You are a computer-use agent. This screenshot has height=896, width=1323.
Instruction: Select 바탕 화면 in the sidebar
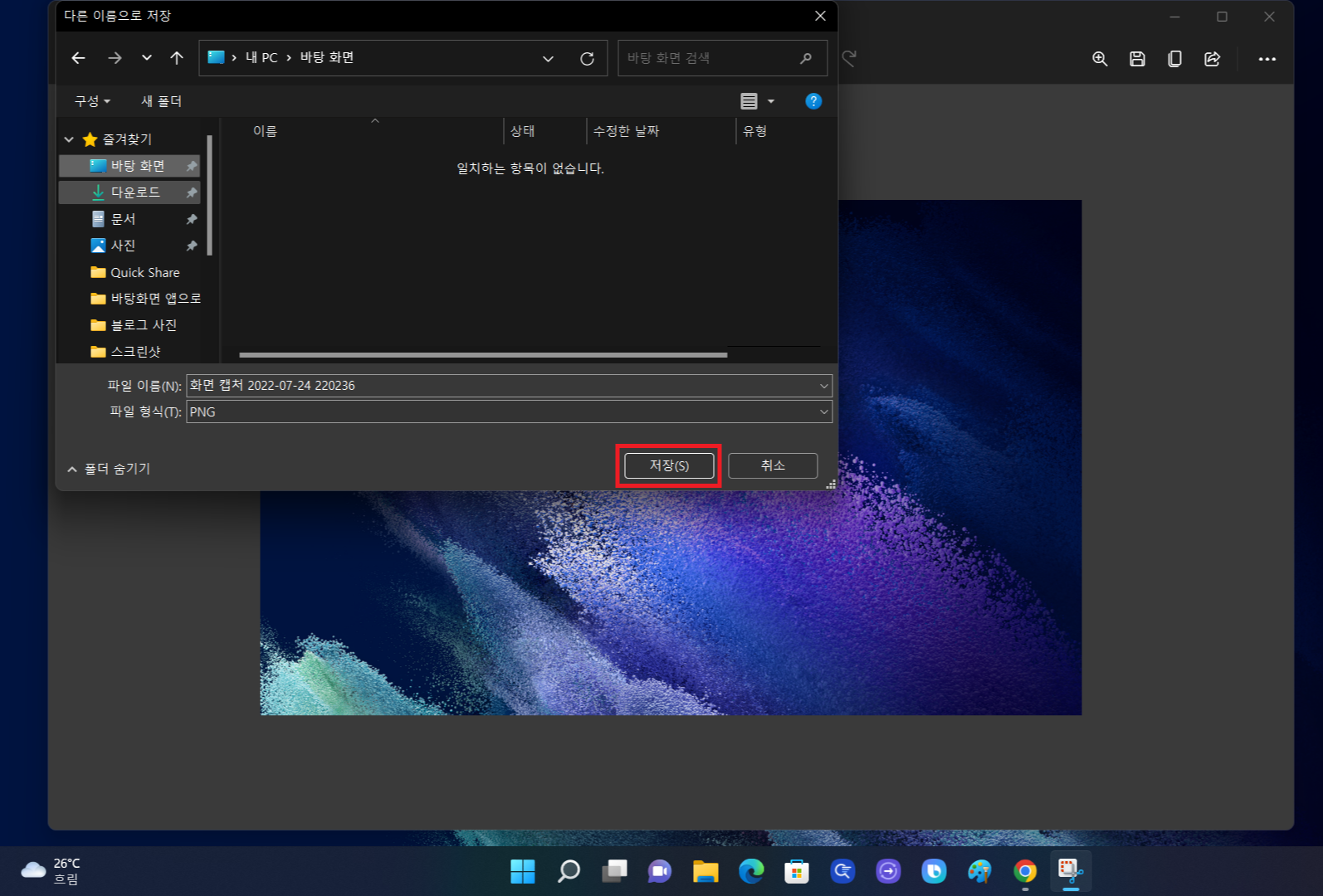click(129, 166)
